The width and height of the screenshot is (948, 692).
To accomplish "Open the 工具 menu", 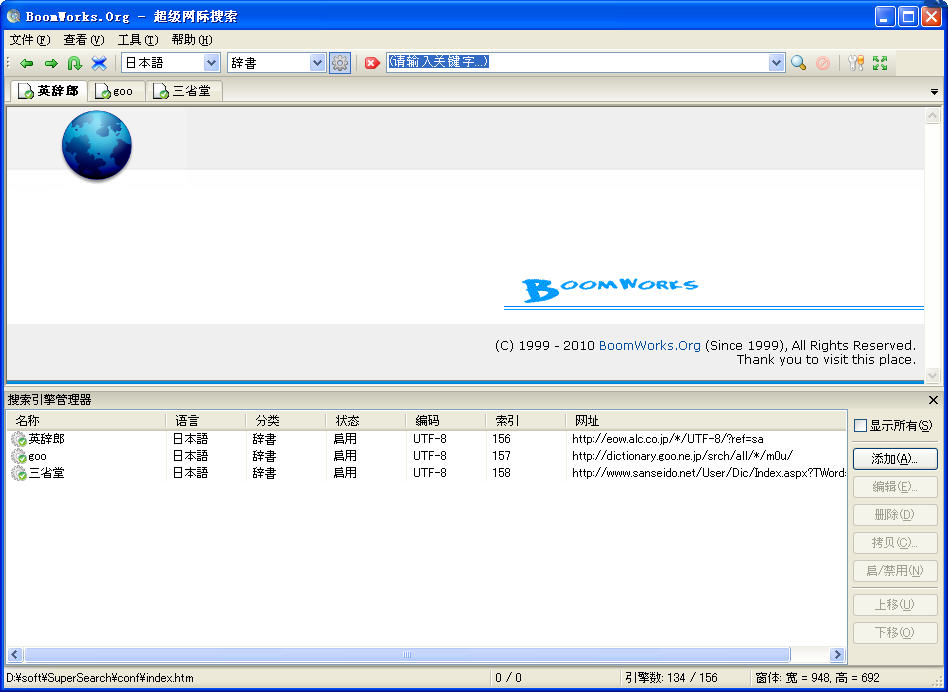I will pos(137,40).
